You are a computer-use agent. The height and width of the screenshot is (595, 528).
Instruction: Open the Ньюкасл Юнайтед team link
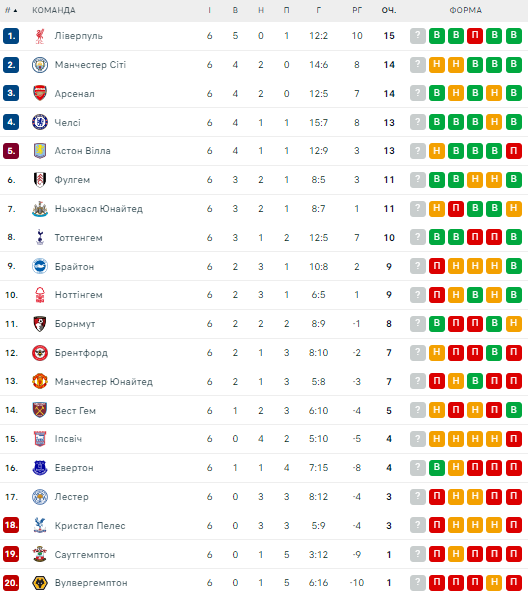tap(99, 209)
